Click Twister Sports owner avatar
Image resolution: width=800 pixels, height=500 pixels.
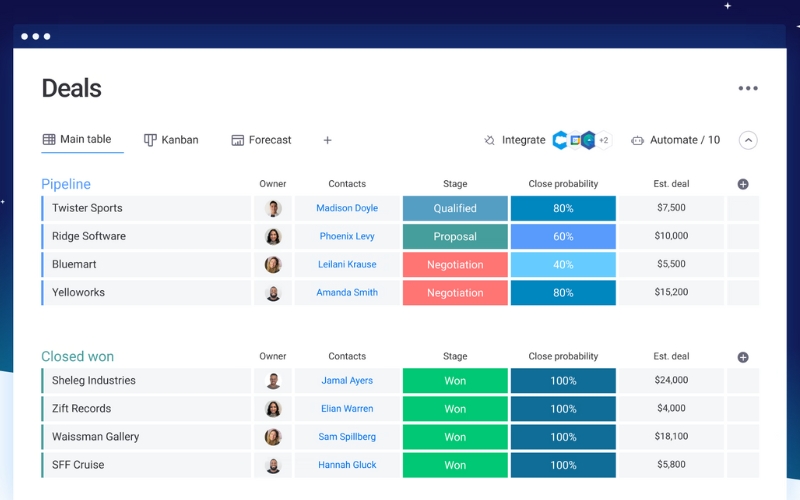tap(273, 209)
